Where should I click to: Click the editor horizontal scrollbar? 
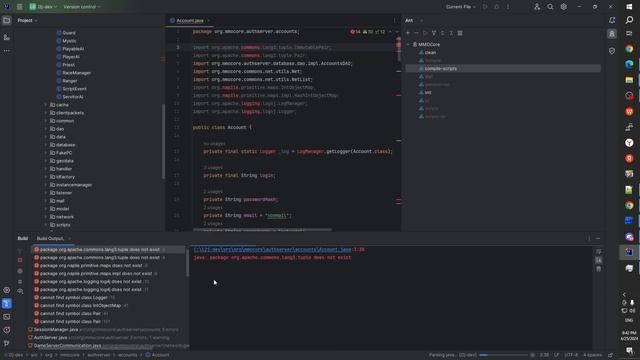click(x=262, y=230)
